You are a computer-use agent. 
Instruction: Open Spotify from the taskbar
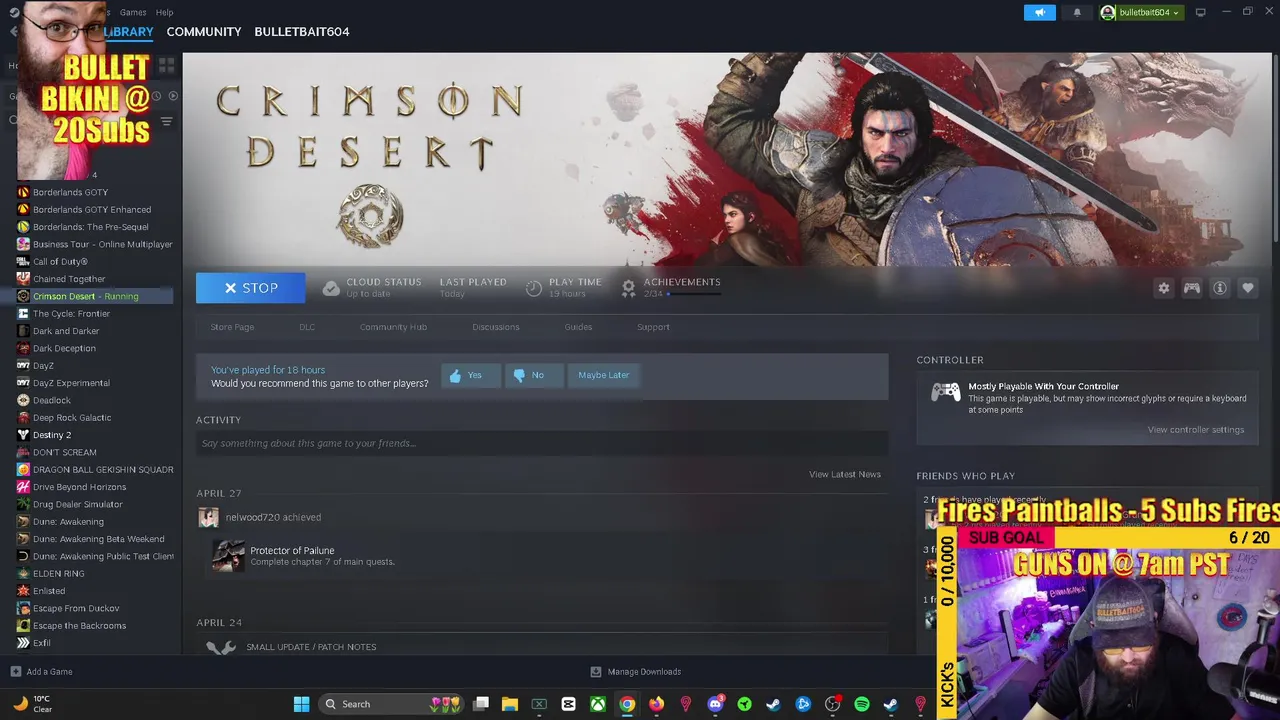(x=862, y=704)
